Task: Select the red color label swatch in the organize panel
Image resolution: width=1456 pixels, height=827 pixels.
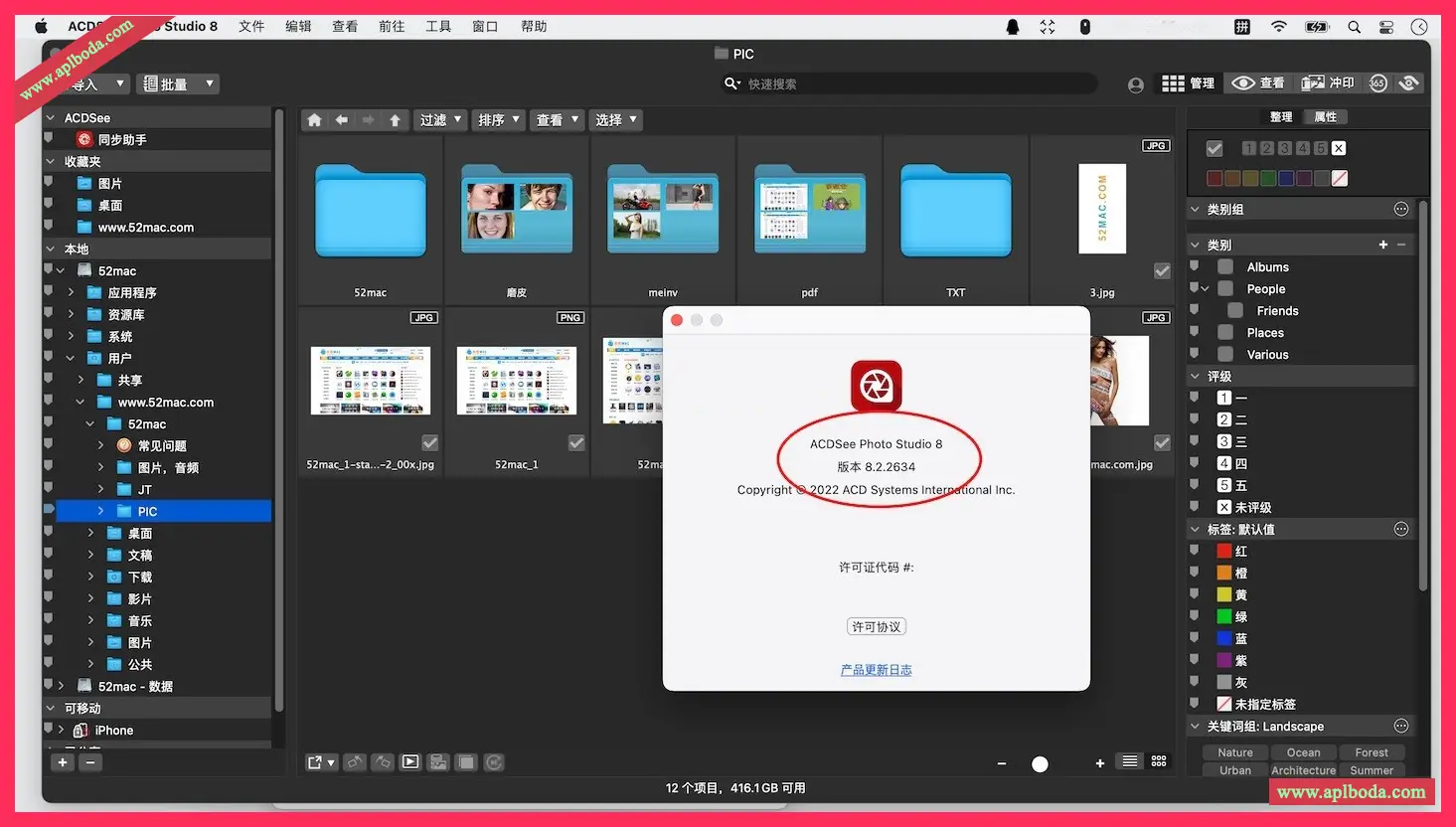Action: (1214, 178)
